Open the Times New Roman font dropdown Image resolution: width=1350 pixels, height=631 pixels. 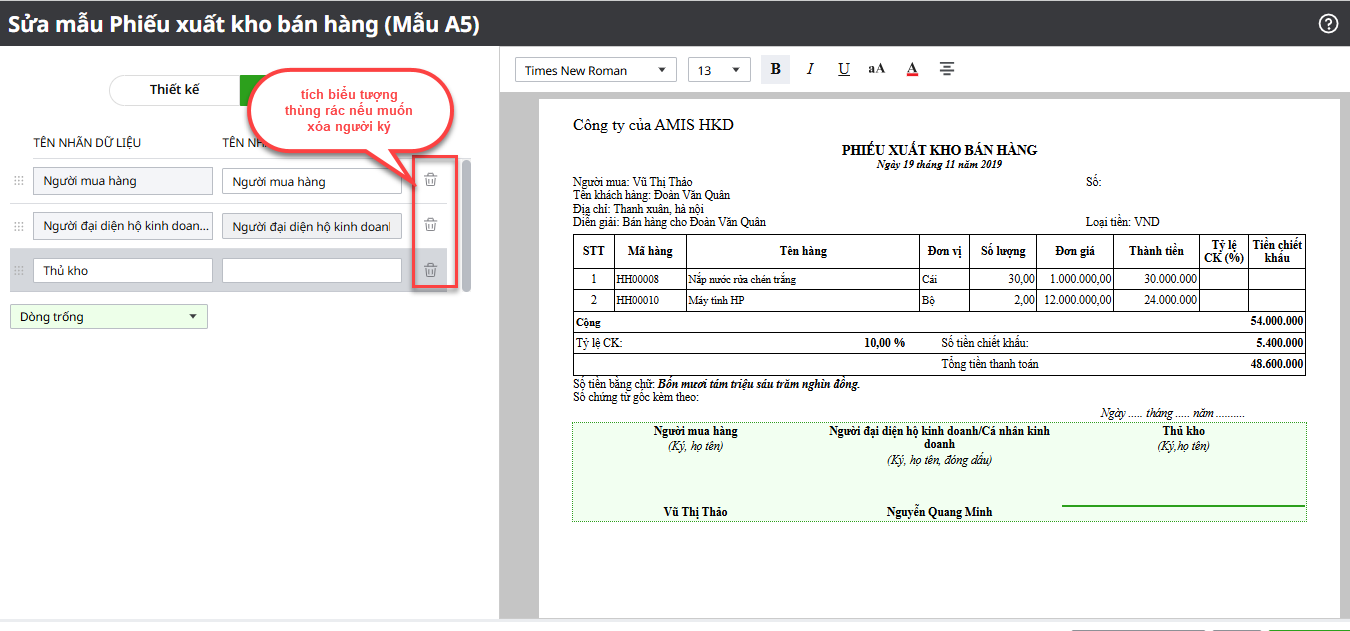point(595,70)
